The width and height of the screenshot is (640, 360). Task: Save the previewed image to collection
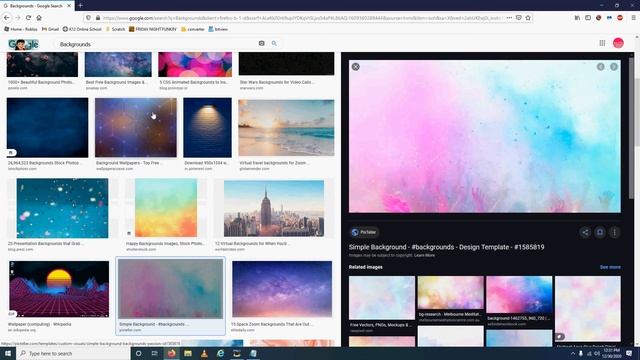tap(600, 232)
